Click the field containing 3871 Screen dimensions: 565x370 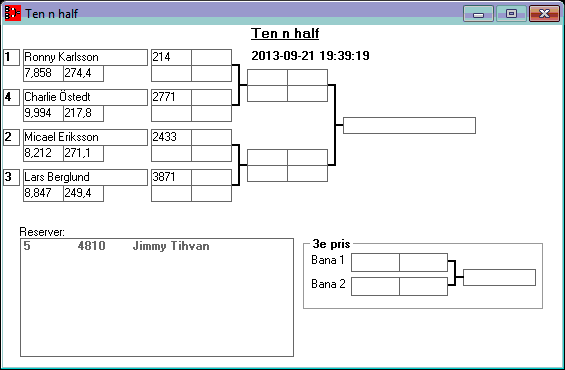(x=171, y=177)
